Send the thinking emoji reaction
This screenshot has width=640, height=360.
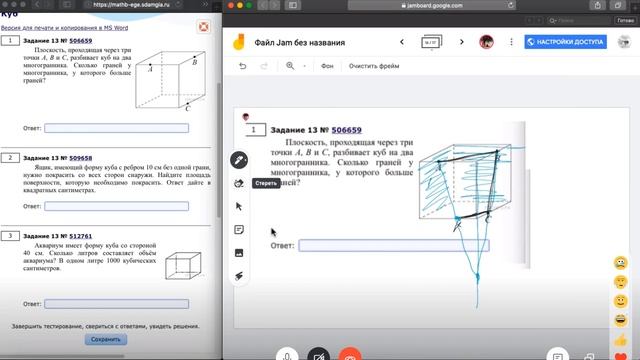620,282
